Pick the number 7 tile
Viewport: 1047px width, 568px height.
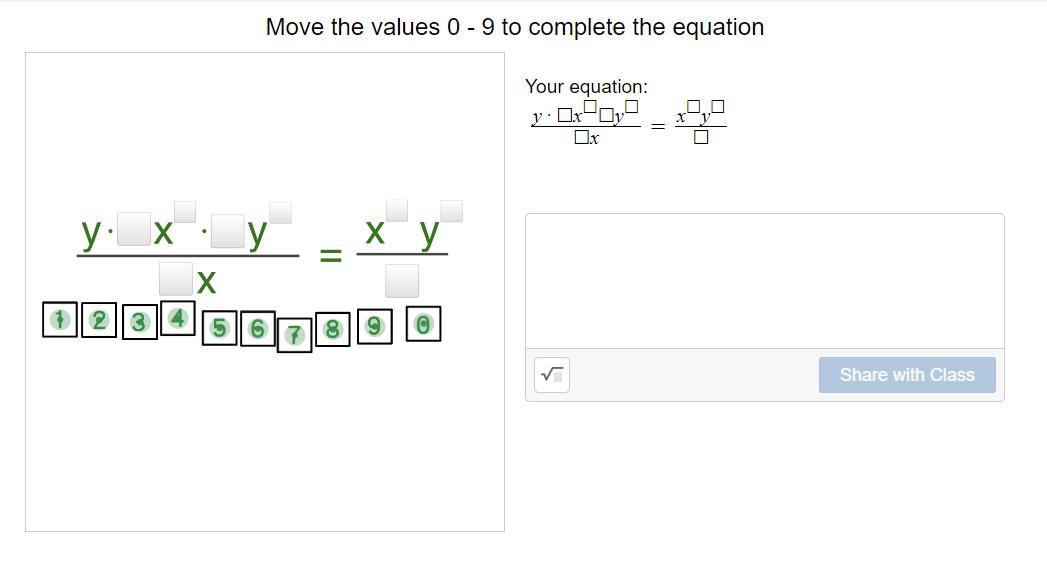(294, 336)
